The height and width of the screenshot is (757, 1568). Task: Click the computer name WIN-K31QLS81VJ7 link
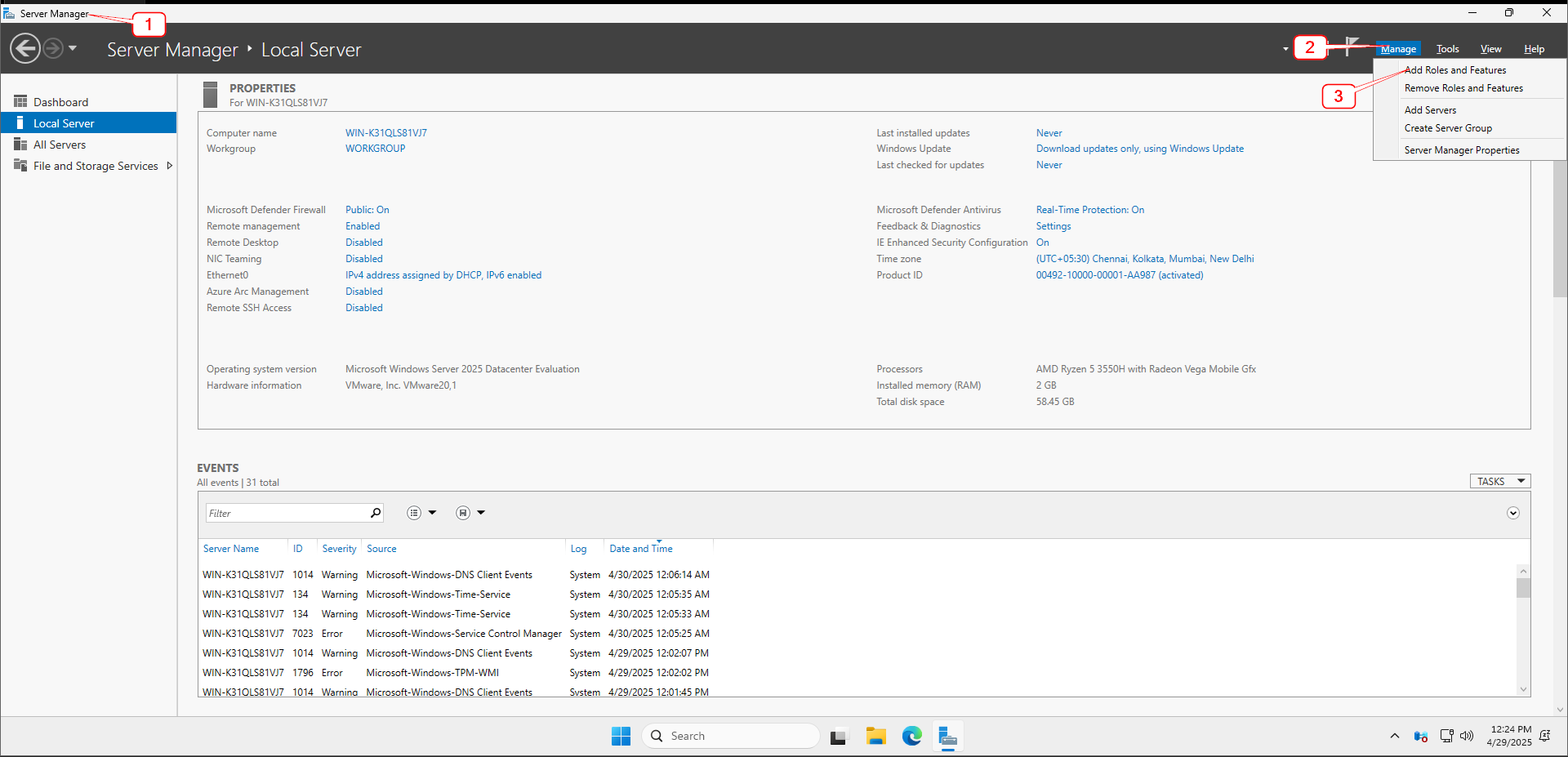tap(386, 133)
